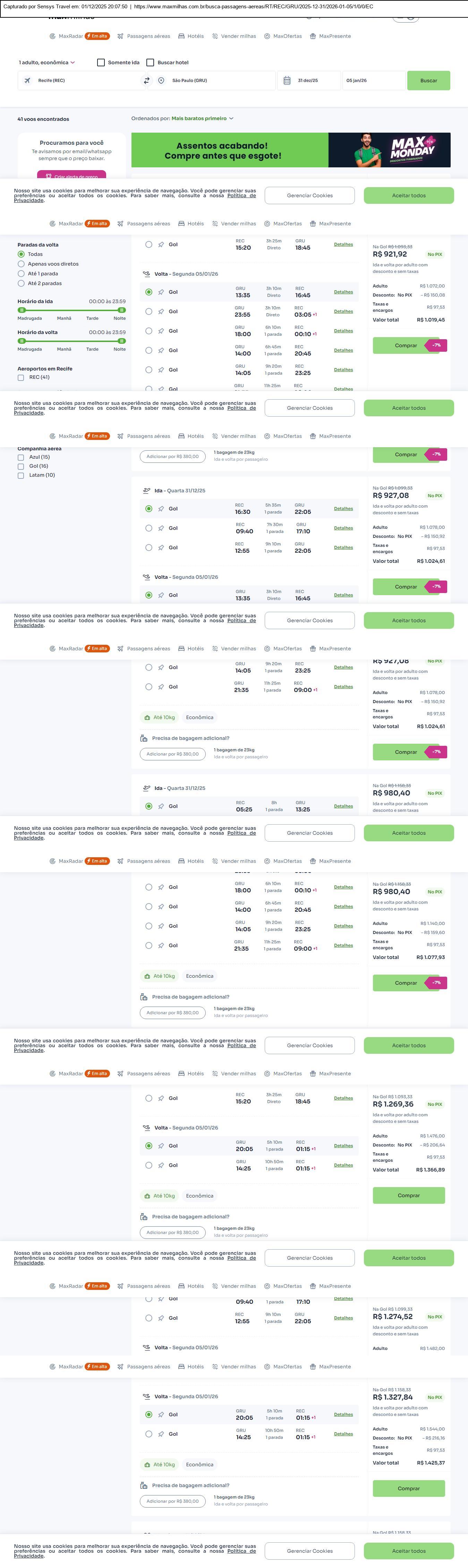This screenshot has width=468, height=1568.
Task: Click location pin in São Paulo field
Action: click(x=161, y=80)
